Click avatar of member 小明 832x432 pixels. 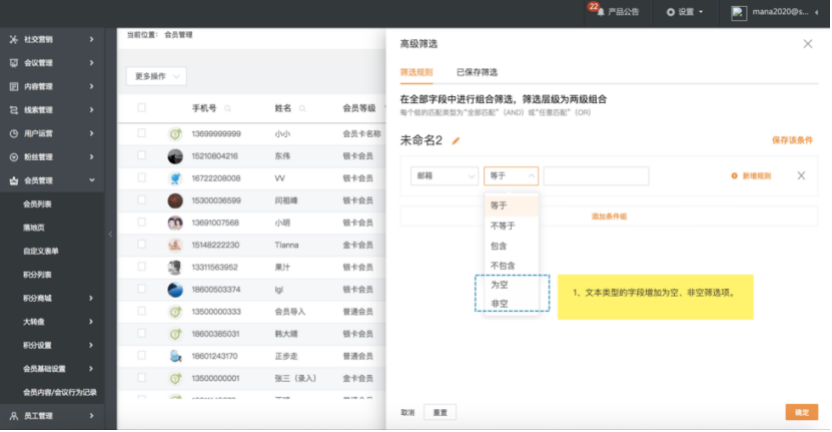(x=175, y=223)
